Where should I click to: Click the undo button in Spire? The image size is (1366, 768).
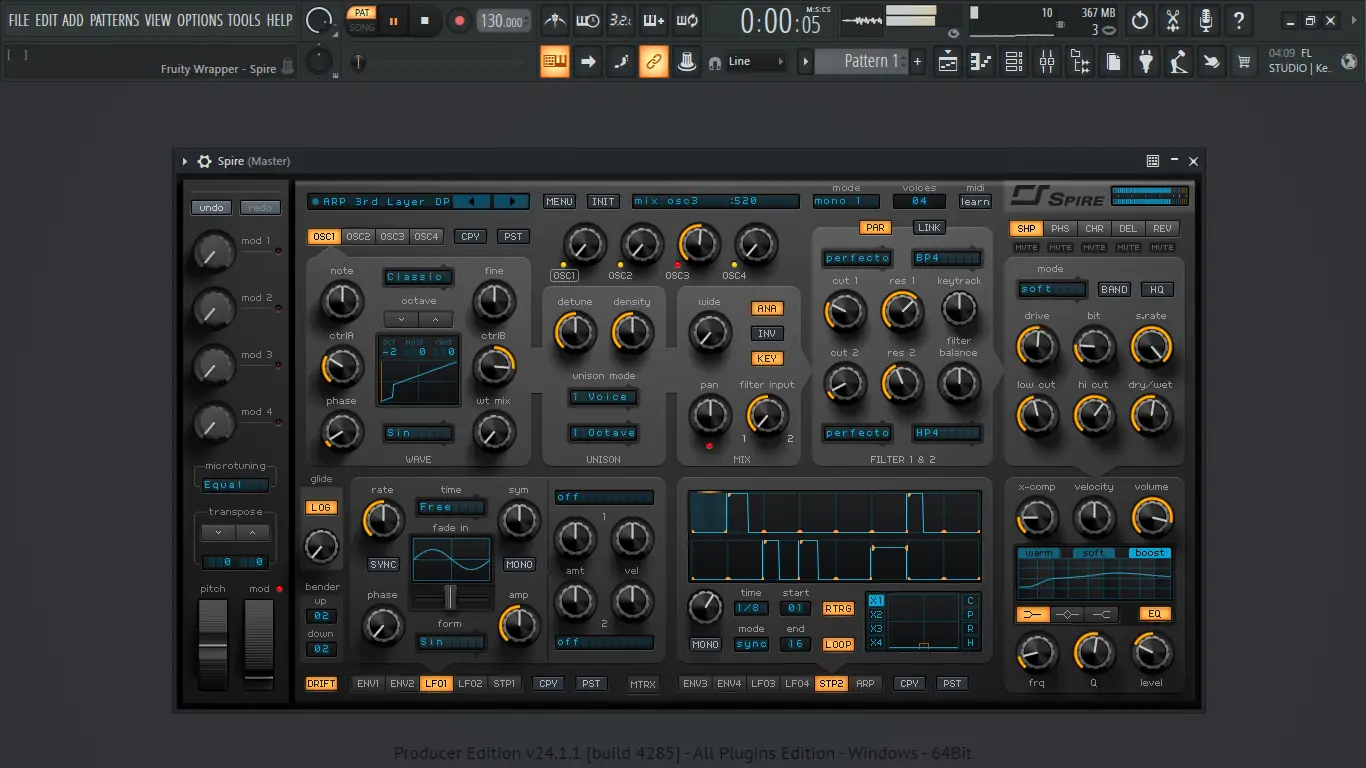[x=211, y=208]
